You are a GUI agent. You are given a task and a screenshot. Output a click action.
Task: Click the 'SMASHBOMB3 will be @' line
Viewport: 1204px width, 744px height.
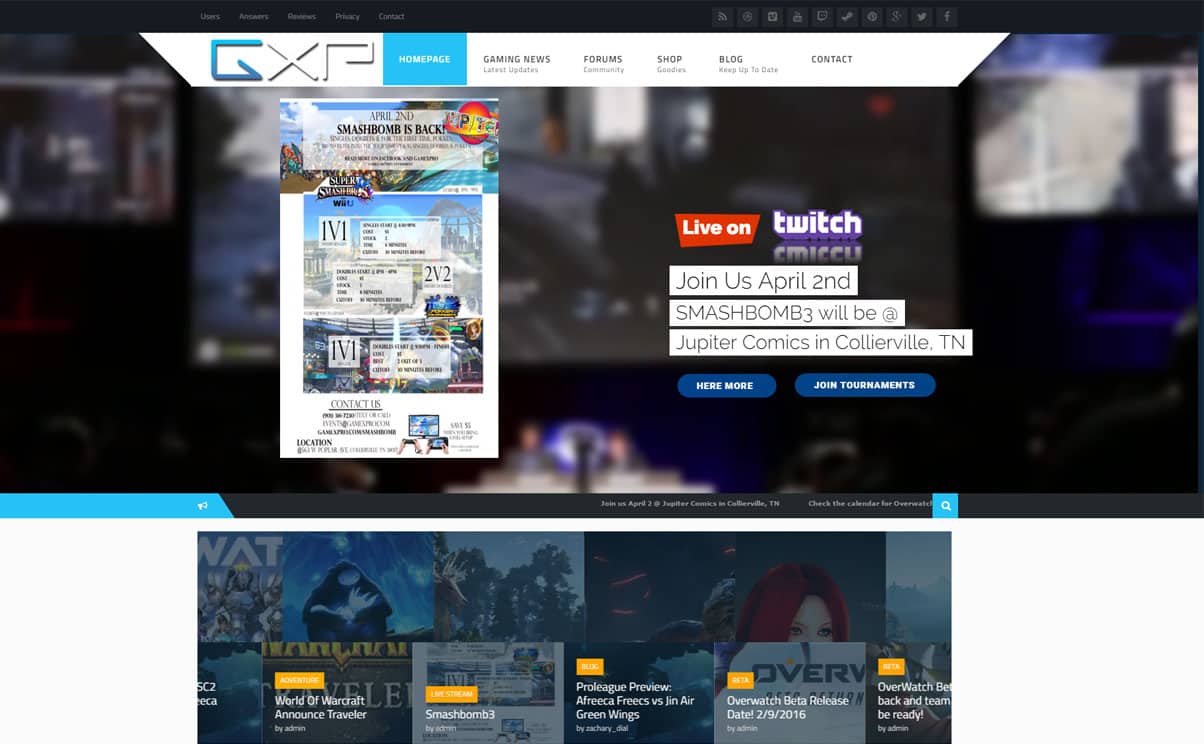click(788, 312)
